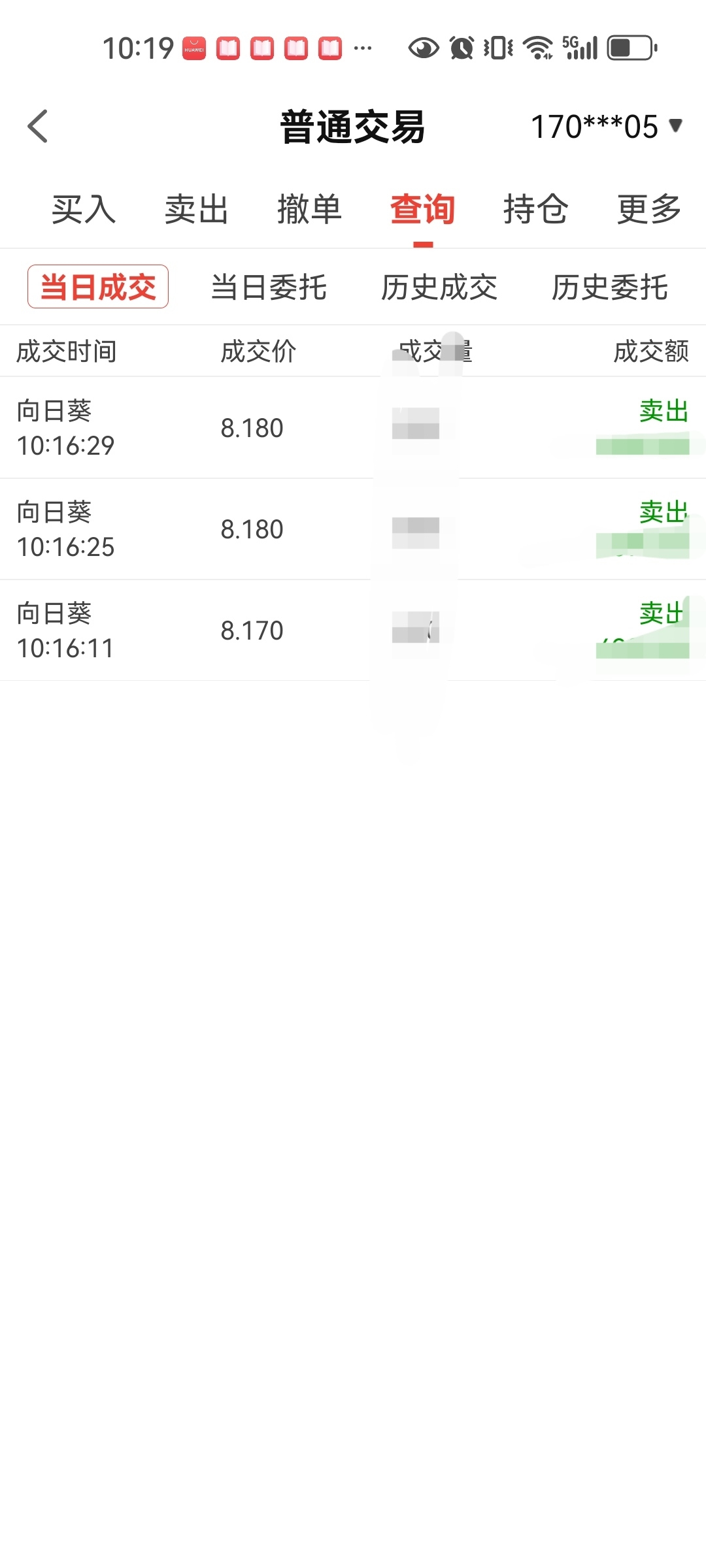
Task: Tap the alarm clock status icon
Action: point(462,48)
